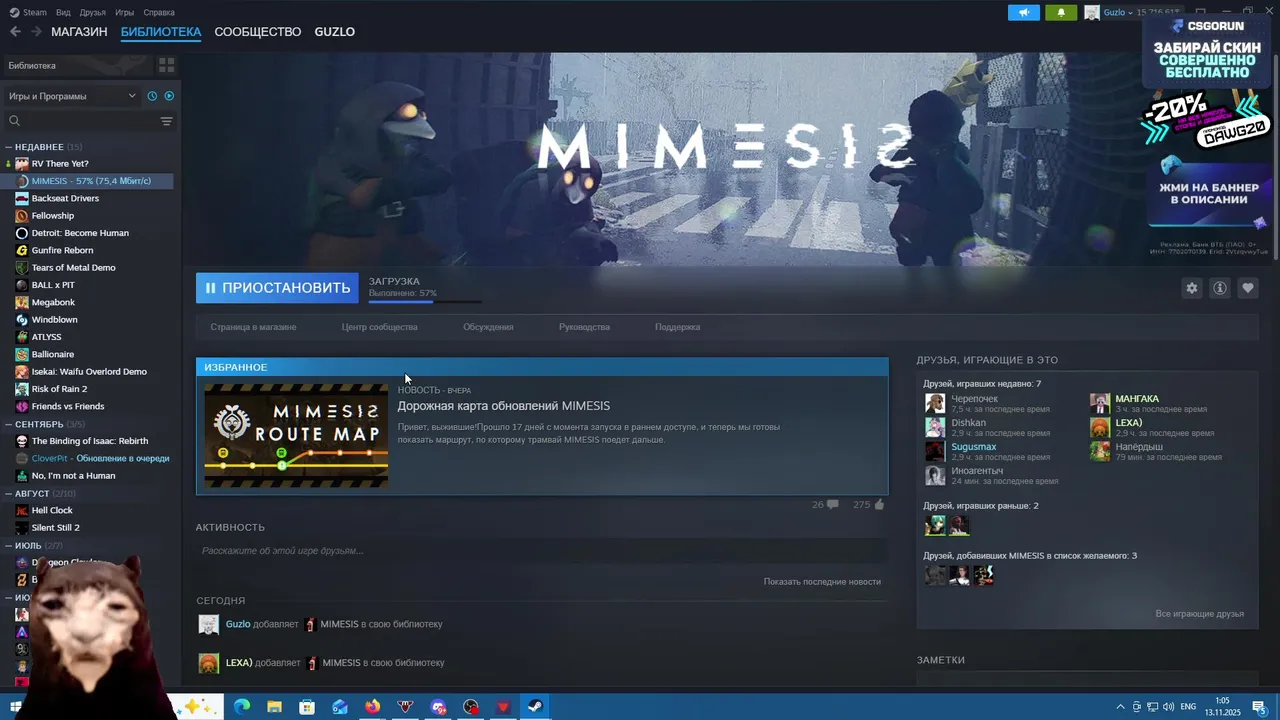Click Все играющие друзья link
This screenshot has height=720, width=1280.
click(1199, 613)
